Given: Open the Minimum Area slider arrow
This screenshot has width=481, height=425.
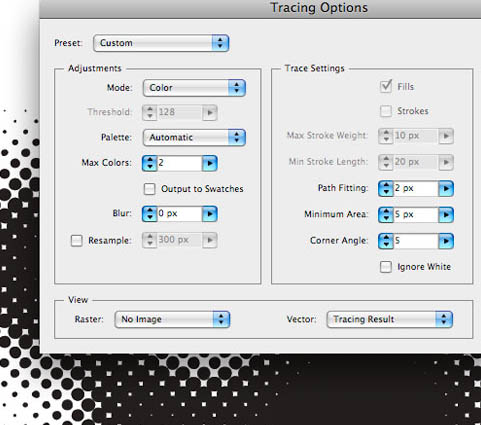Looking at the screenshot, I should [446, 215].
